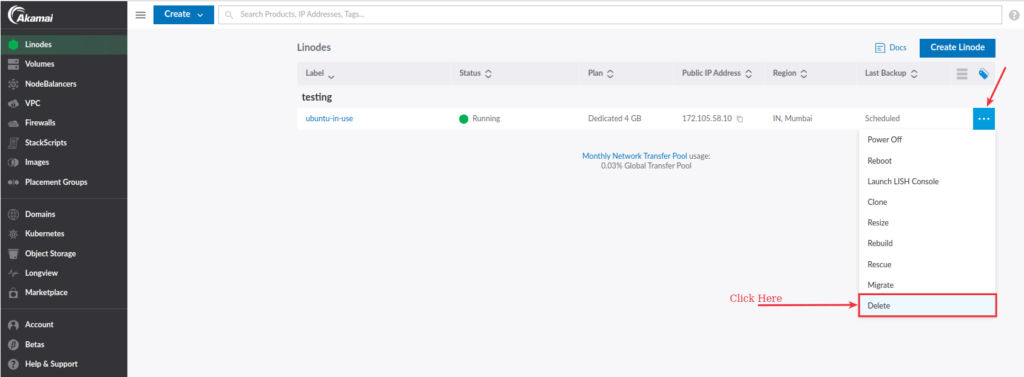This screenshot has width=1024, height=377.
Task: Sort by Region column arrows
Action: tap(804, 74)
